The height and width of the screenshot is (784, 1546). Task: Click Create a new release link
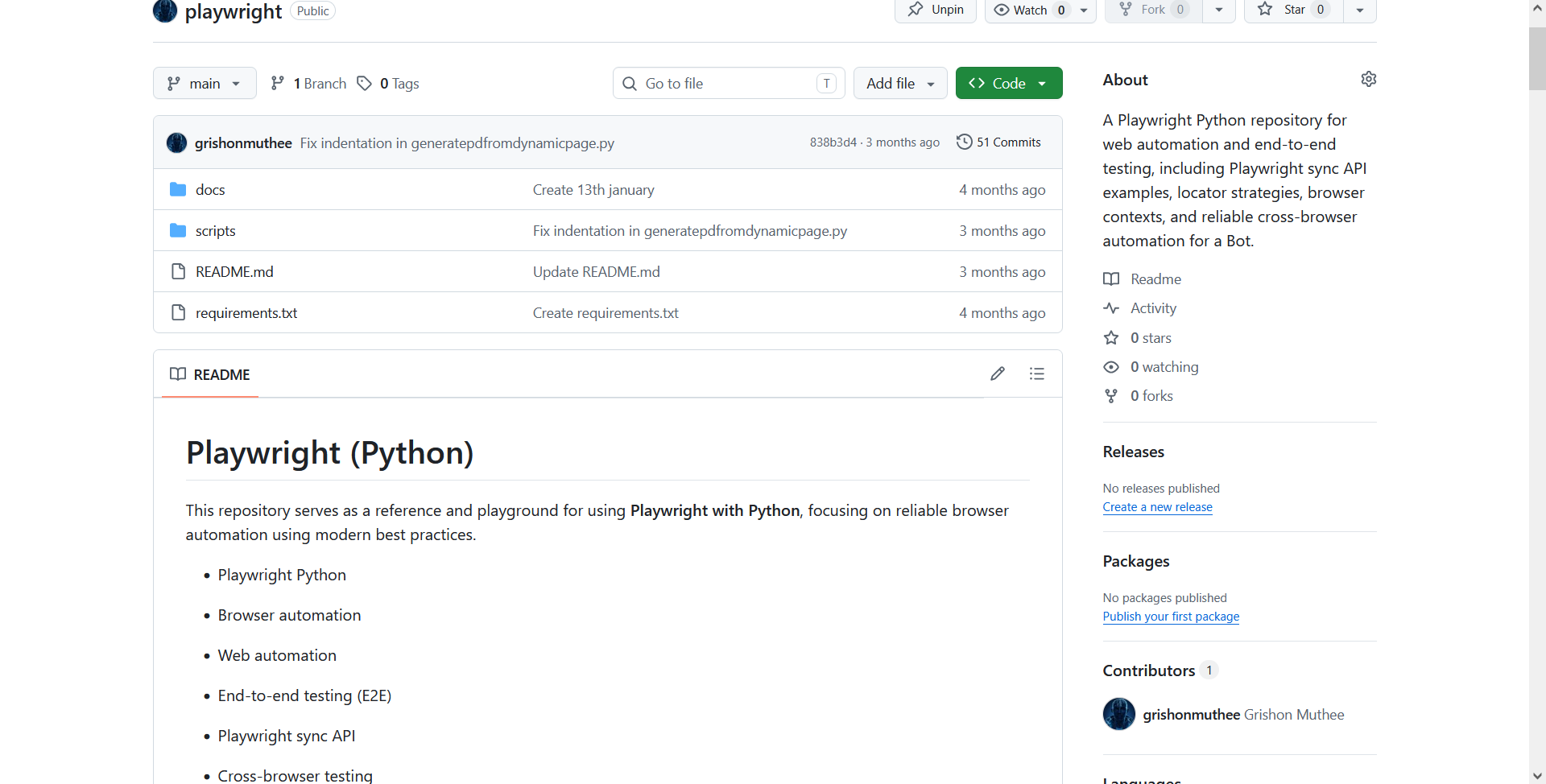pyautogui.click(x=1157, y=507)
